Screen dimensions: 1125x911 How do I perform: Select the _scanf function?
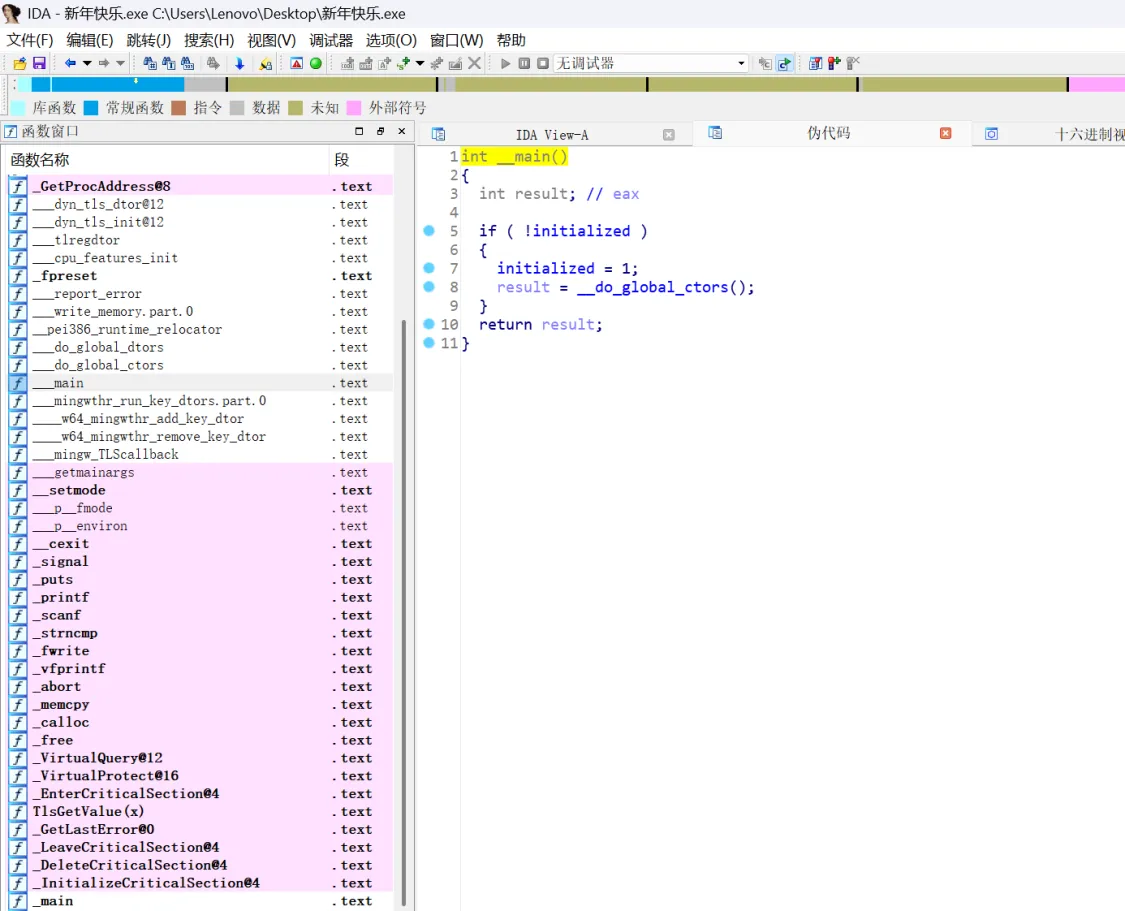(201, 615)
